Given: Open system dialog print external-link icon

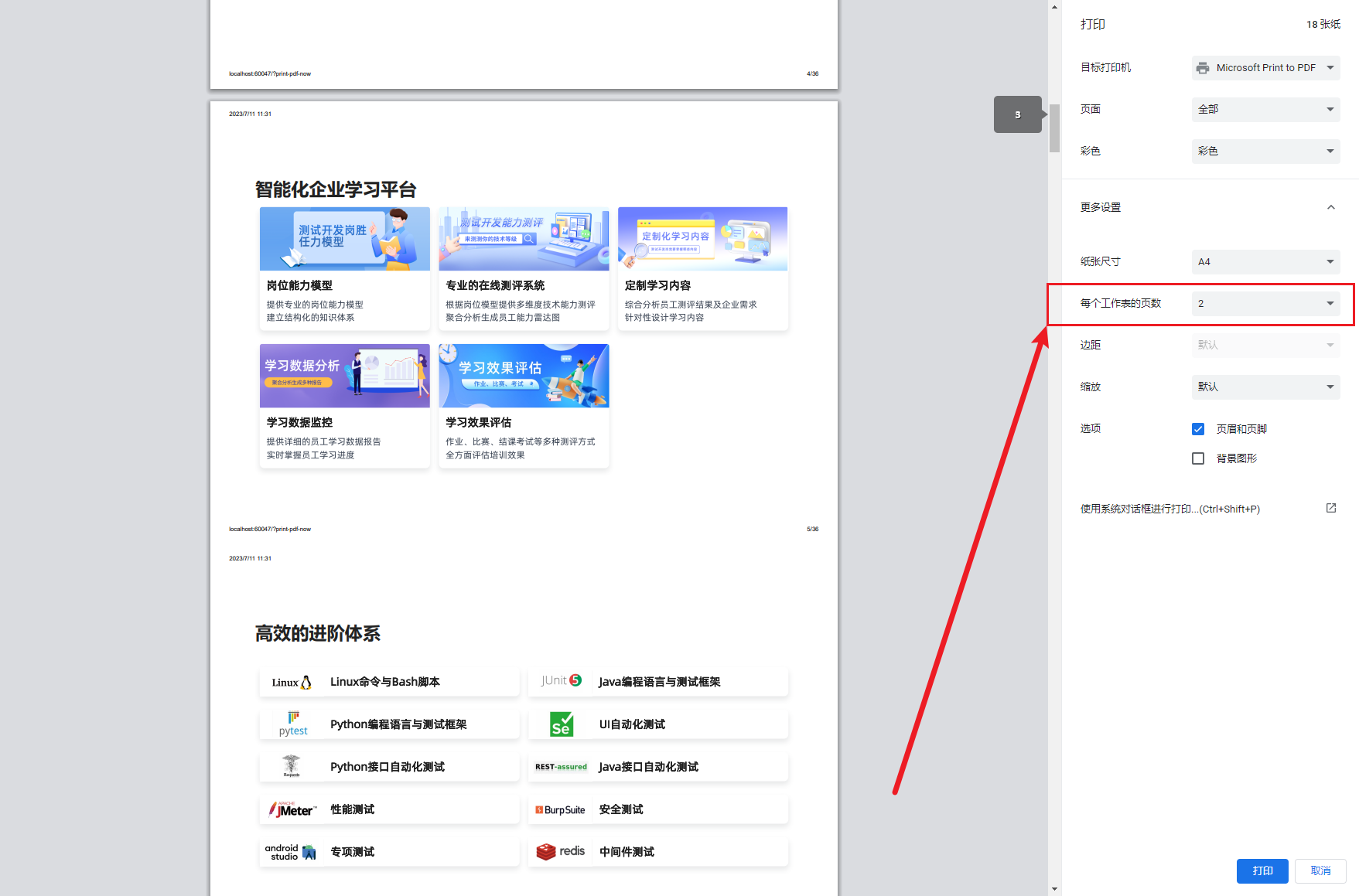Looking at the screenshot, I should [1330, 508].
